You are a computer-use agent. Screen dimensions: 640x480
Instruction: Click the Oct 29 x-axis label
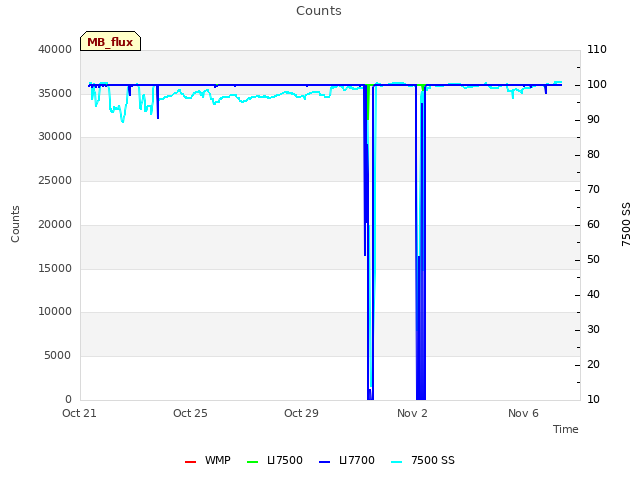(x=301, y=413)
